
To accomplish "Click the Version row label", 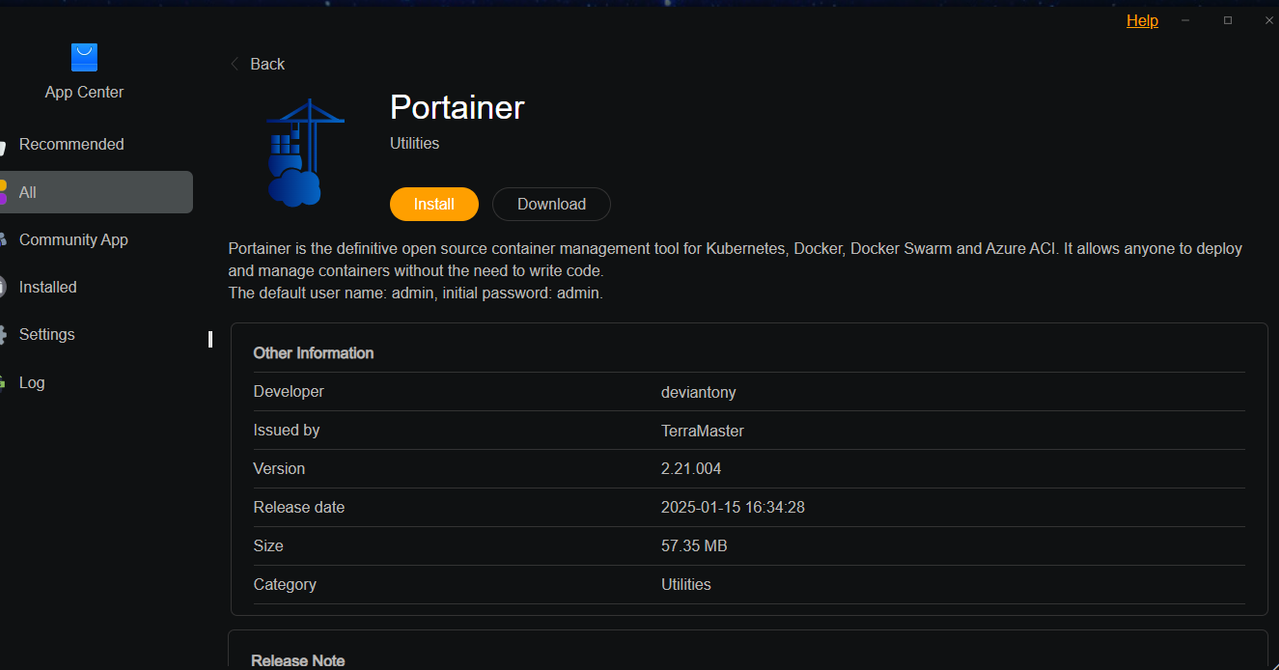I will [279, 469].
